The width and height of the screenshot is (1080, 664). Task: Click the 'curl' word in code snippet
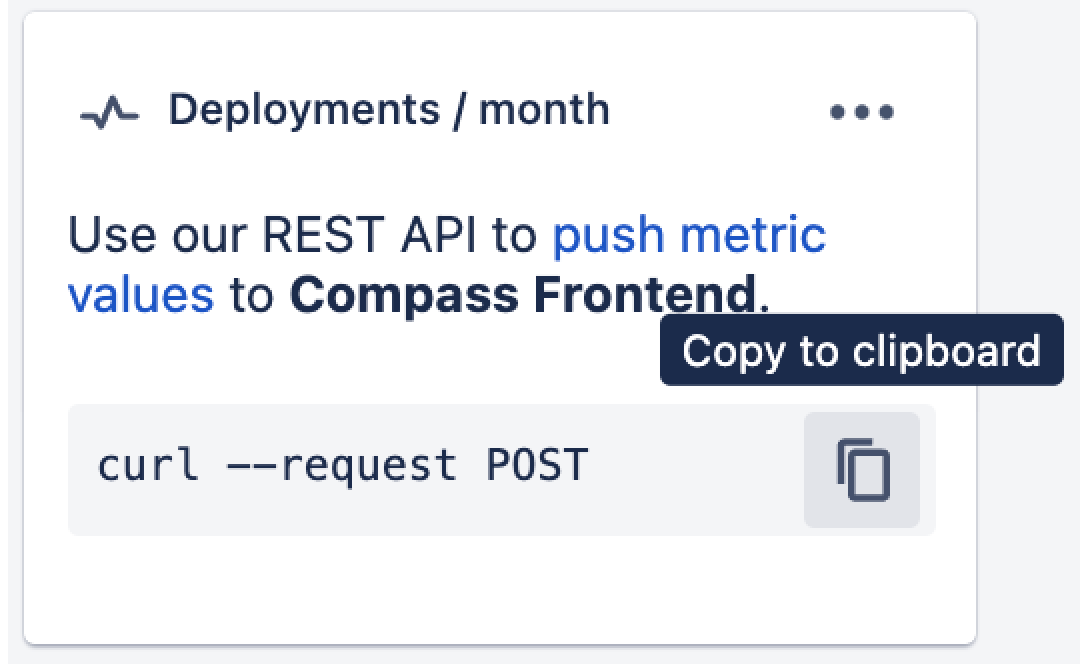click(147, 466)
